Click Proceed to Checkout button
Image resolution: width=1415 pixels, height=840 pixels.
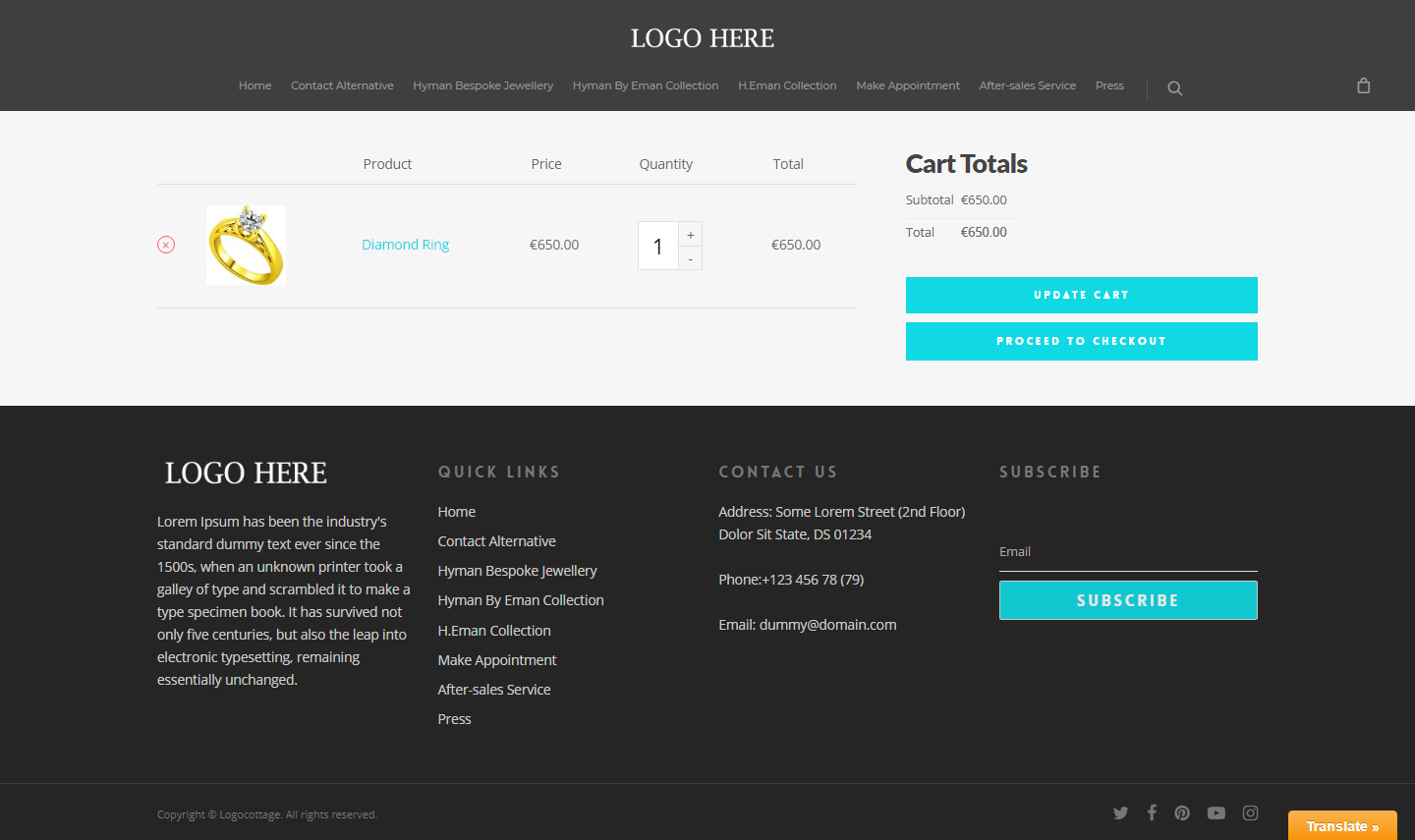point(1081,341)
